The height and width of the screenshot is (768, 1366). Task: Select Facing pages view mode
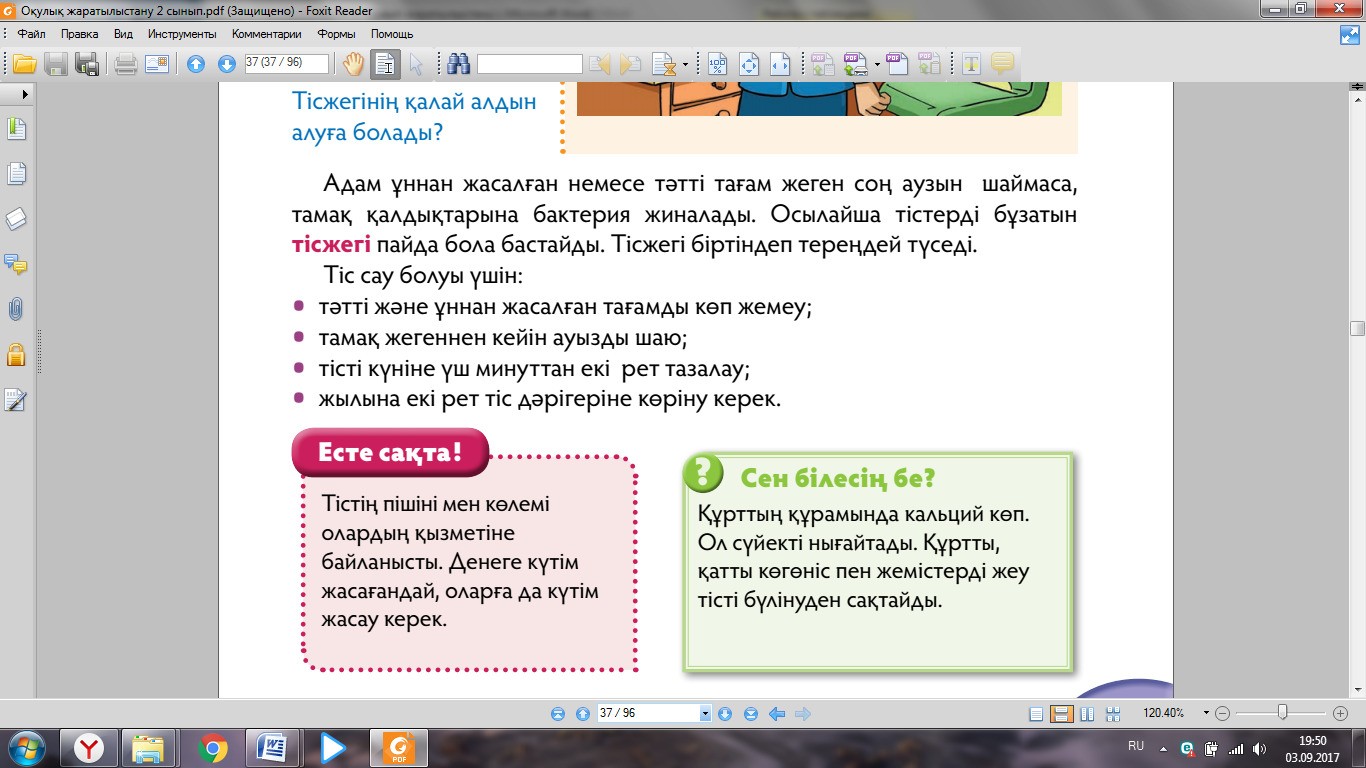tap(1088, 714)
